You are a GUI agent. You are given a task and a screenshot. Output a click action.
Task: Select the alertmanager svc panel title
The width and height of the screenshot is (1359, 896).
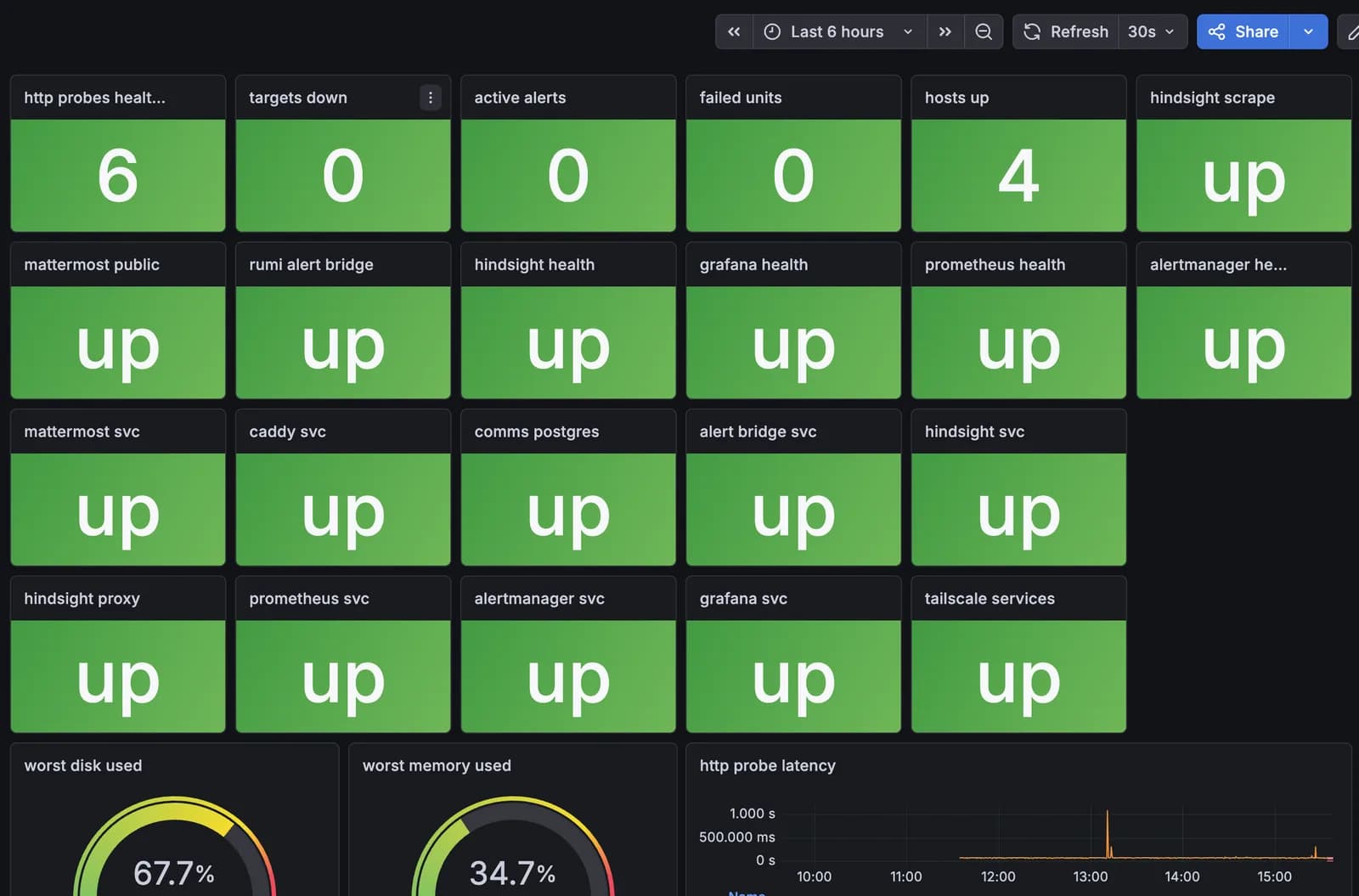click(539, 599)
